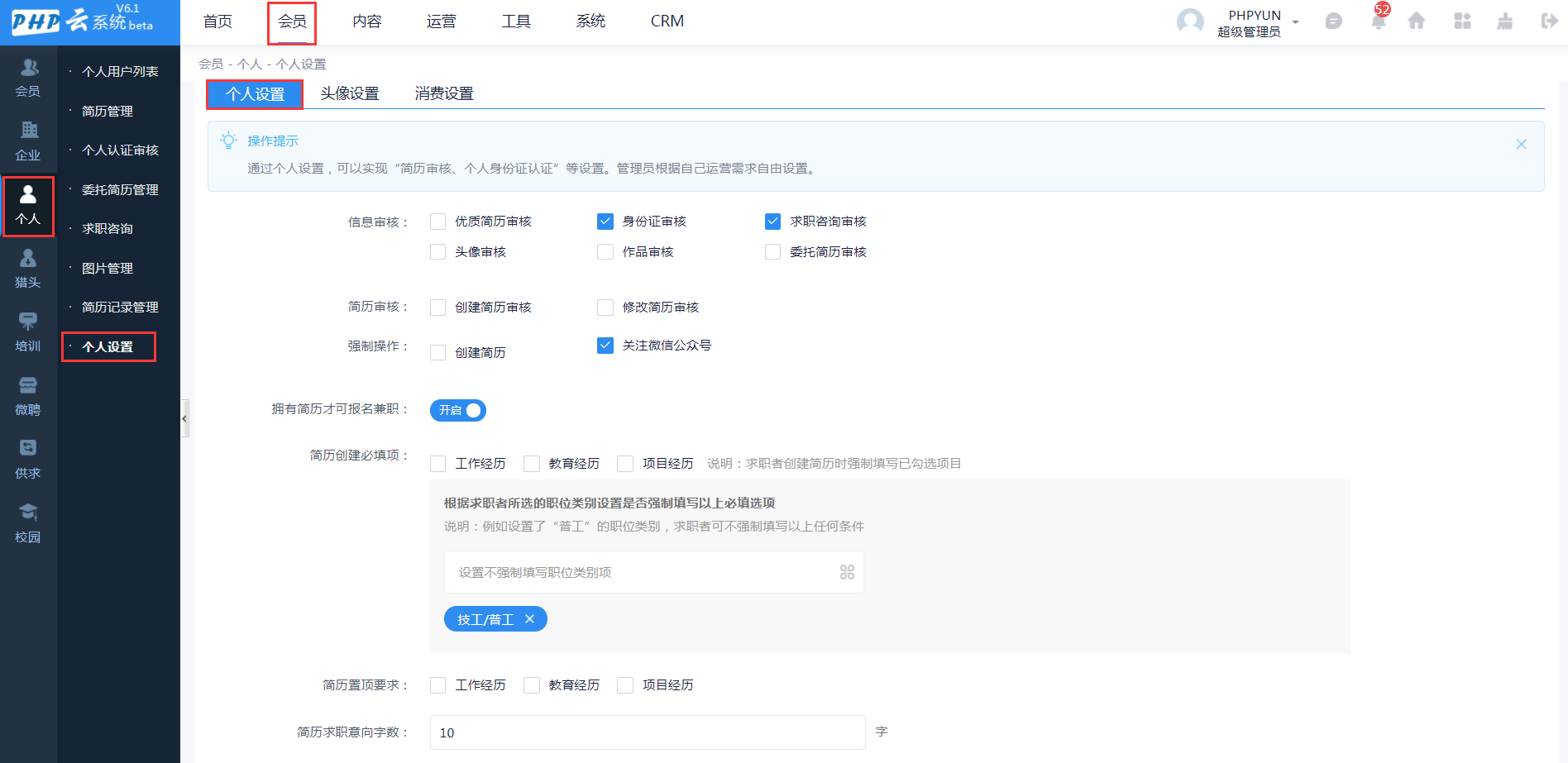Viewport: 1568px width, 763px height.
Task: Open 会员 in top navigation
Action: coord(292,21)
